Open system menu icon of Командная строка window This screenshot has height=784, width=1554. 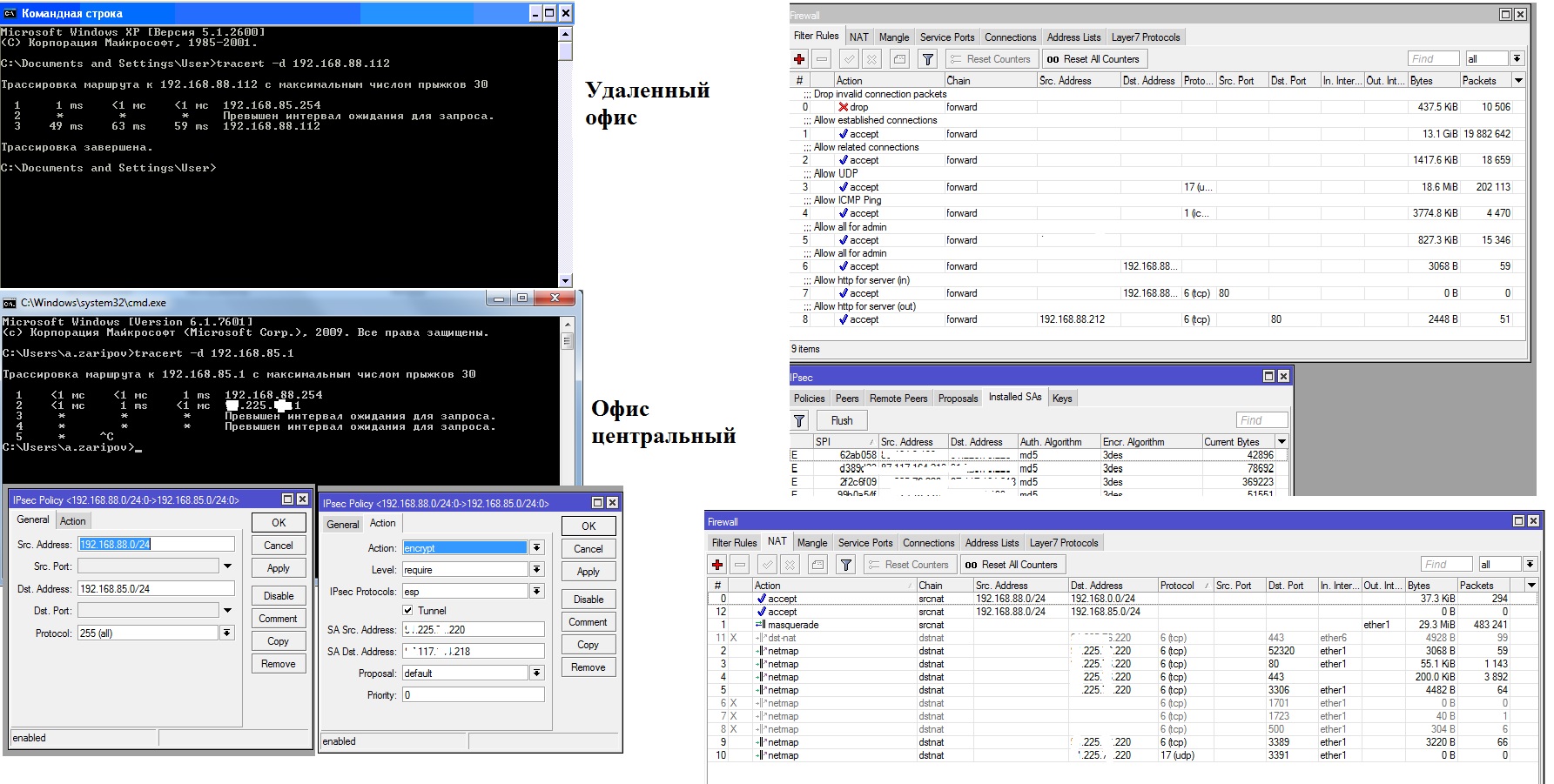click(x=10, y=13)
